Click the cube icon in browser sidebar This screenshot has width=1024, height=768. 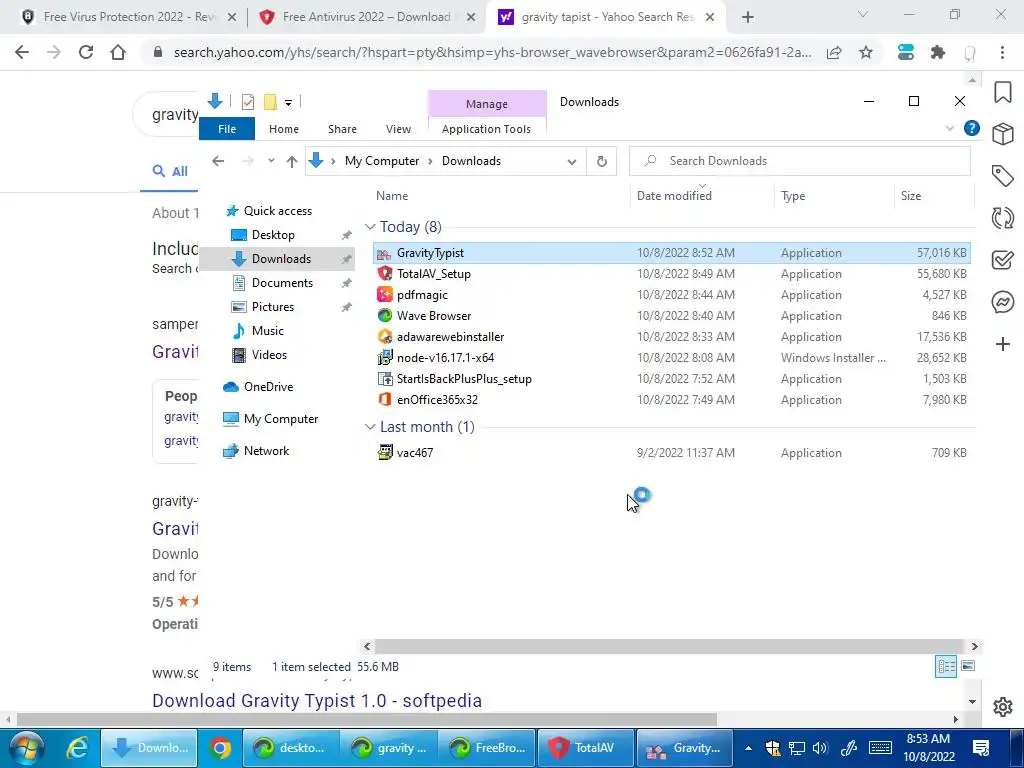coord(1002,133)
